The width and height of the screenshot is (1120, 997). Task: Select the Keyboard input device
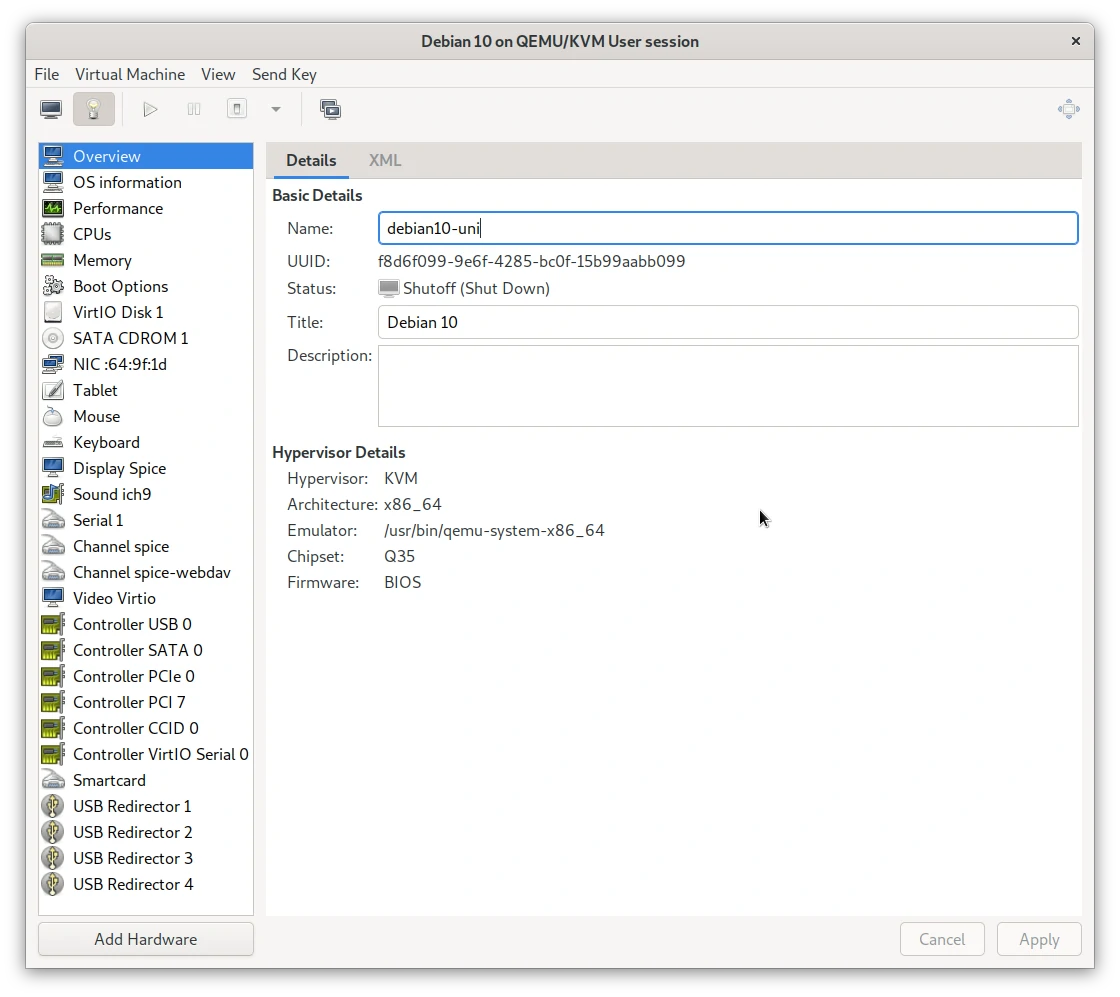[x=146, y=443]
